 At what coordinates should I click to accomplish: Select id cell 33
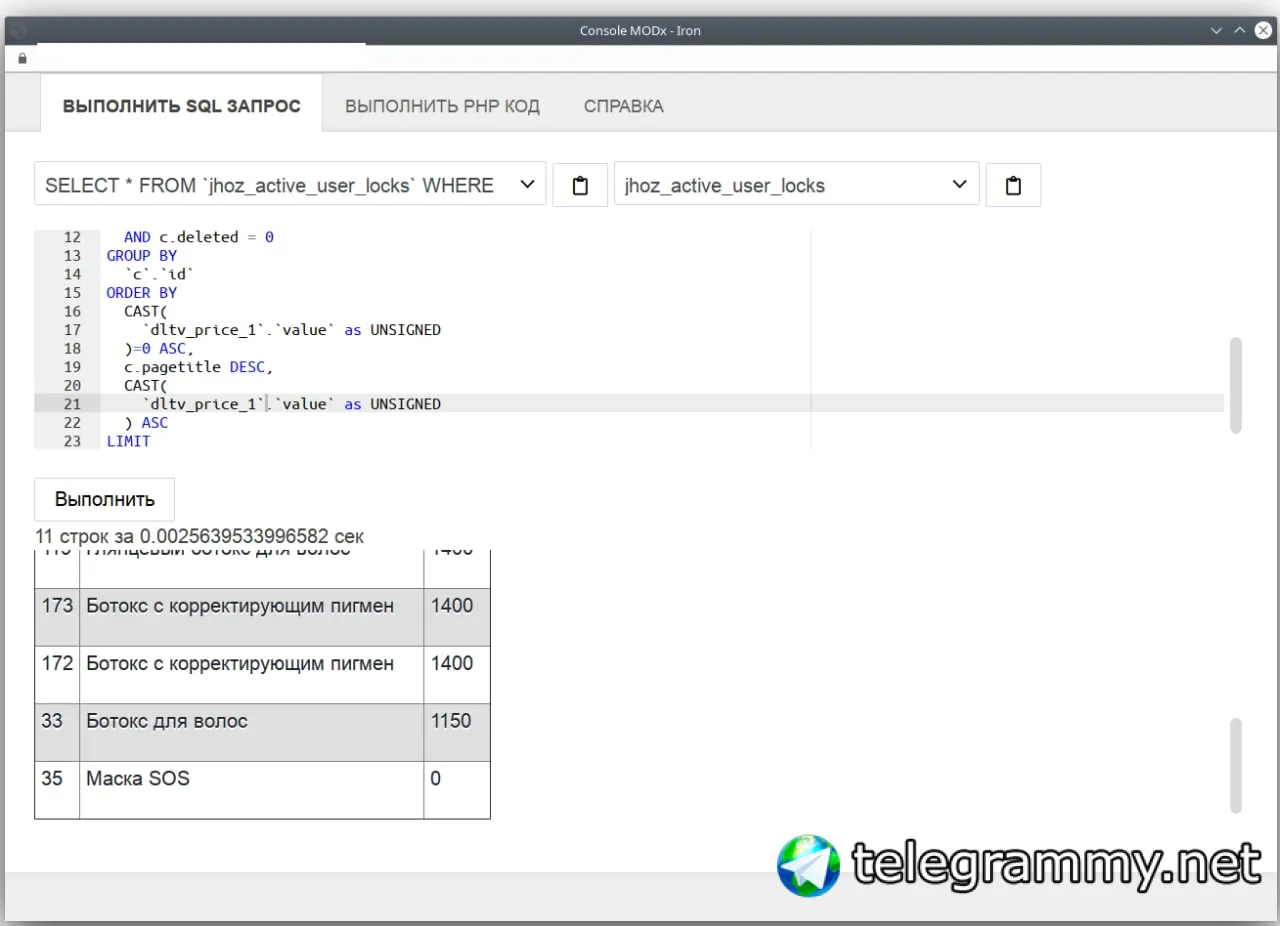[57, 733]
